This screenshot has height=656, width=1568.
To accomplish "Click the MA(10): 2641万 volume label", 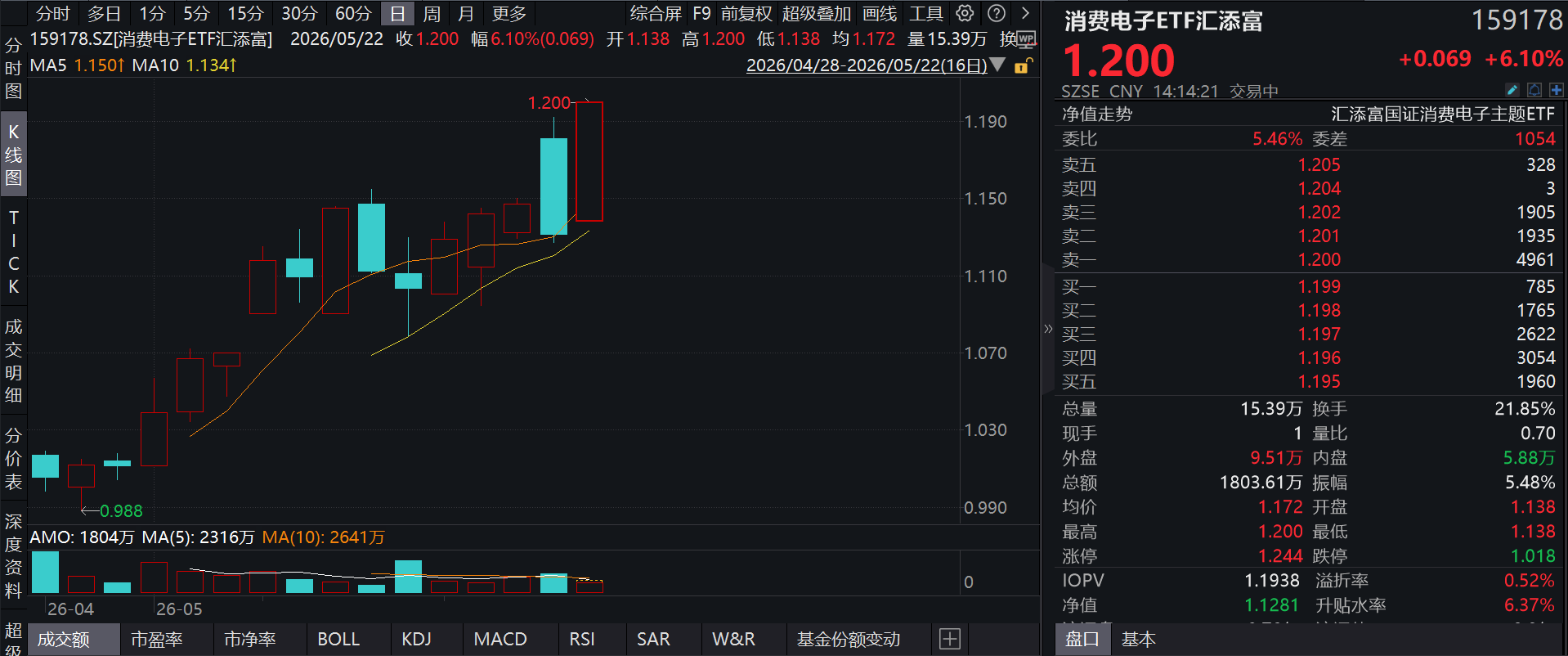I will coord(324,537).
